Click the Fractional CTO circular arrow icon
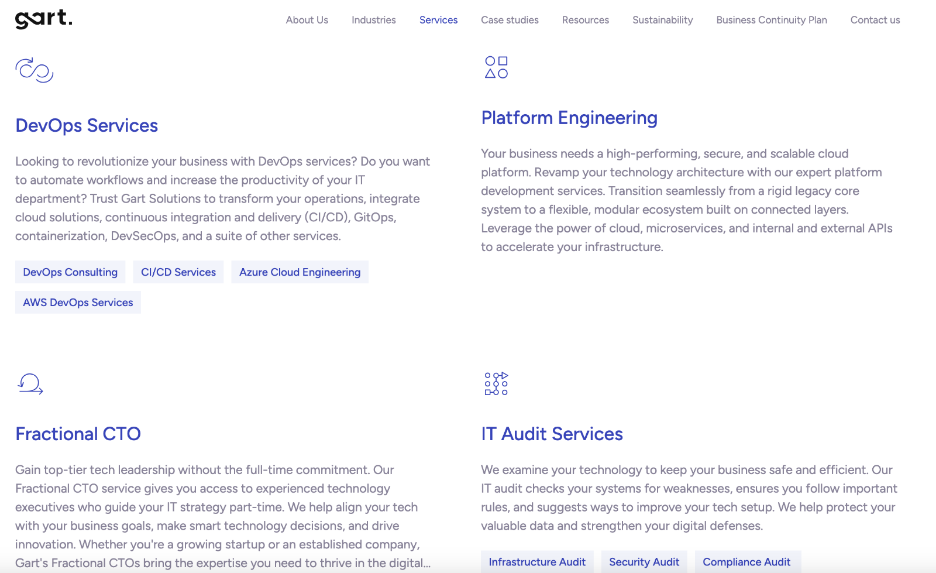This screenshot has height=573, width=936. [30, 384]
